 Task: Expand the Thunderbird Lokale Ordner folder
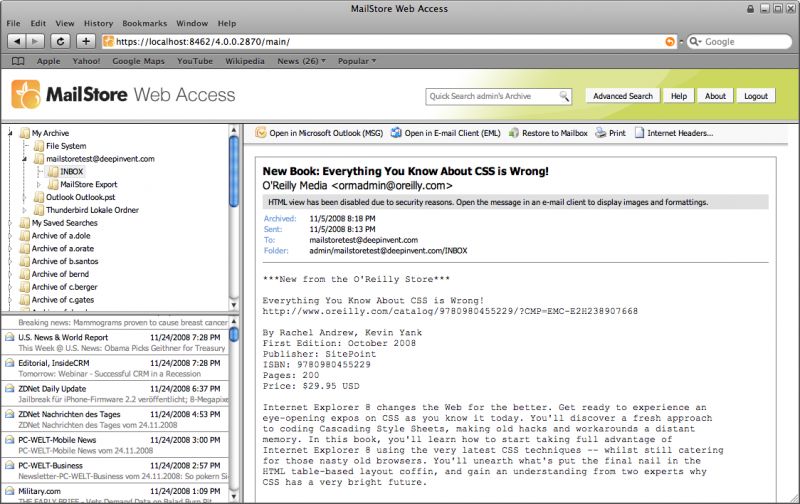24,210
